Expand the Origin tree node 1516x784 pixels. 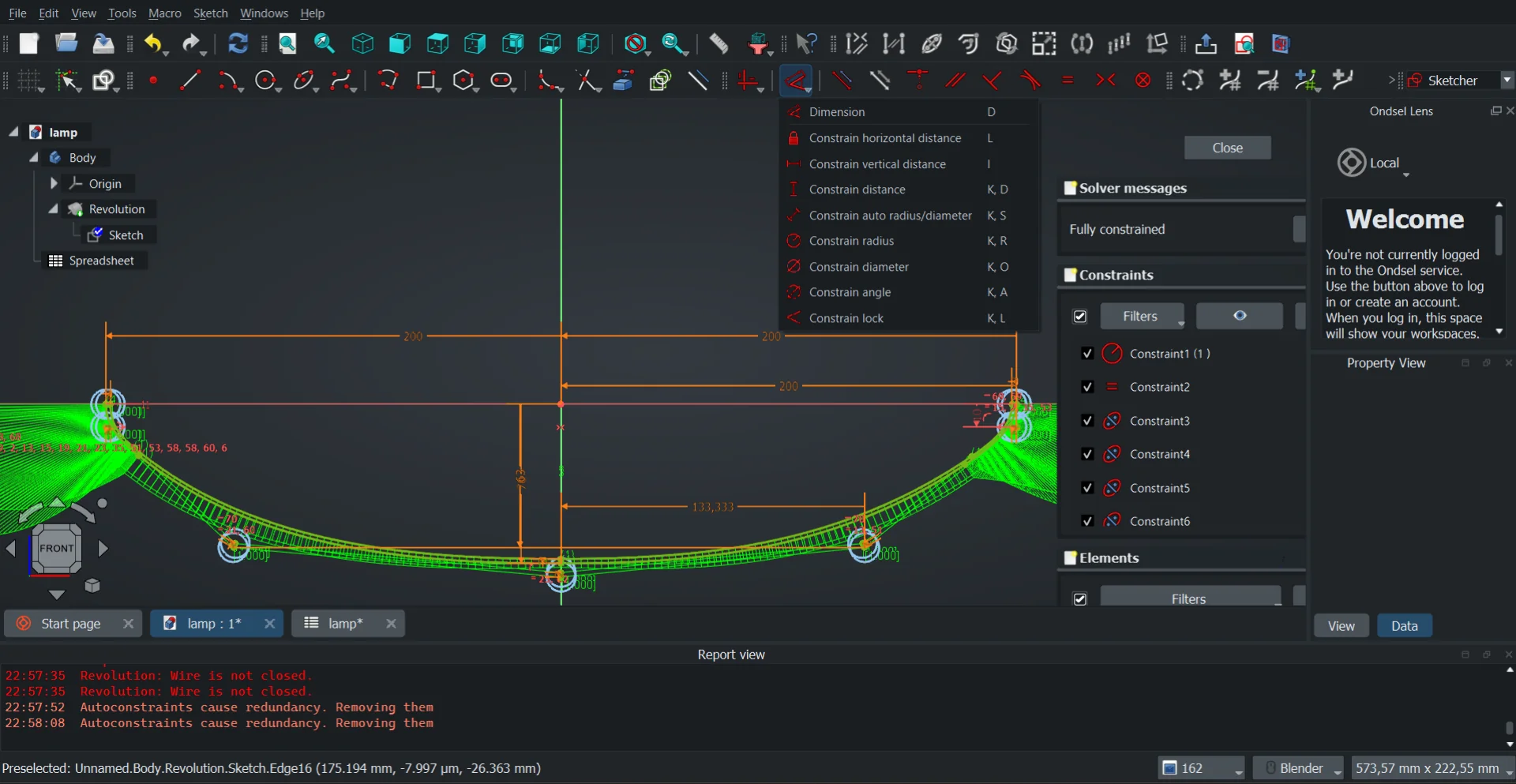tap(54, 183)
